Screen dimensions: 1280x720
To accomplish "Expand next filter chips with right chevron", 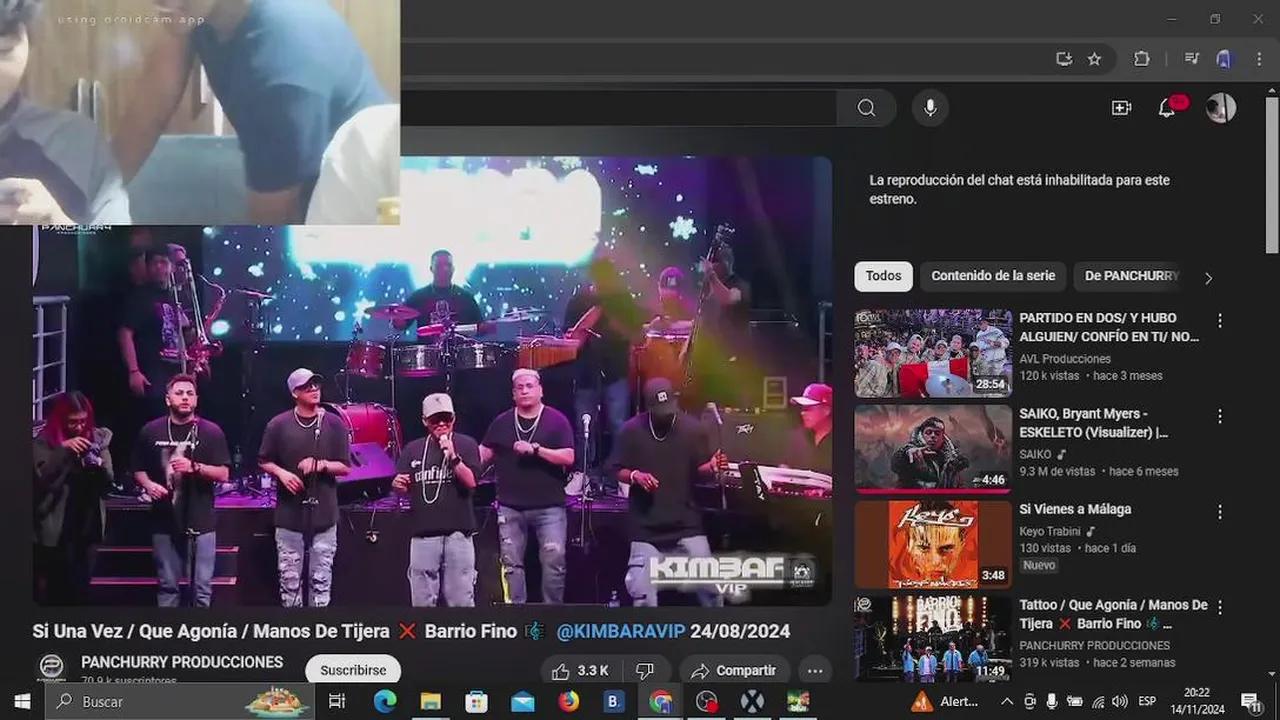I will pyautogui.click(x=1208, y=278).
